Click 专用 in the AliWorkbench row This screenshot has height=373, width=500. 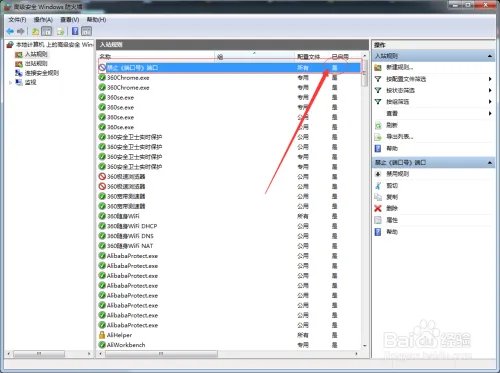303,345
